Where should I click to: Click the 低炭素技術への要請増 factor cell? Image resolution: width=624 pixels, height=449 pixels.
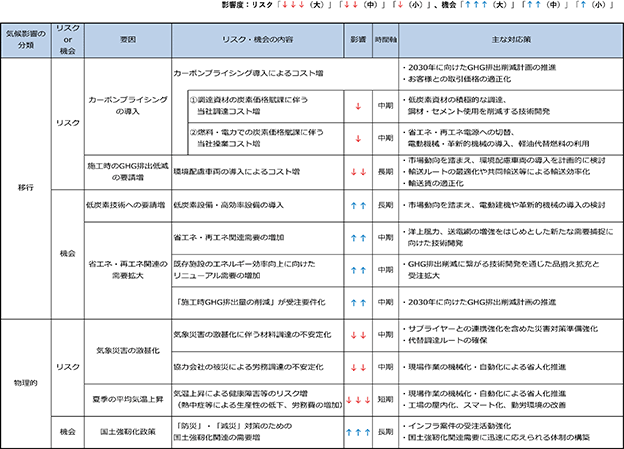click(128, 205)
